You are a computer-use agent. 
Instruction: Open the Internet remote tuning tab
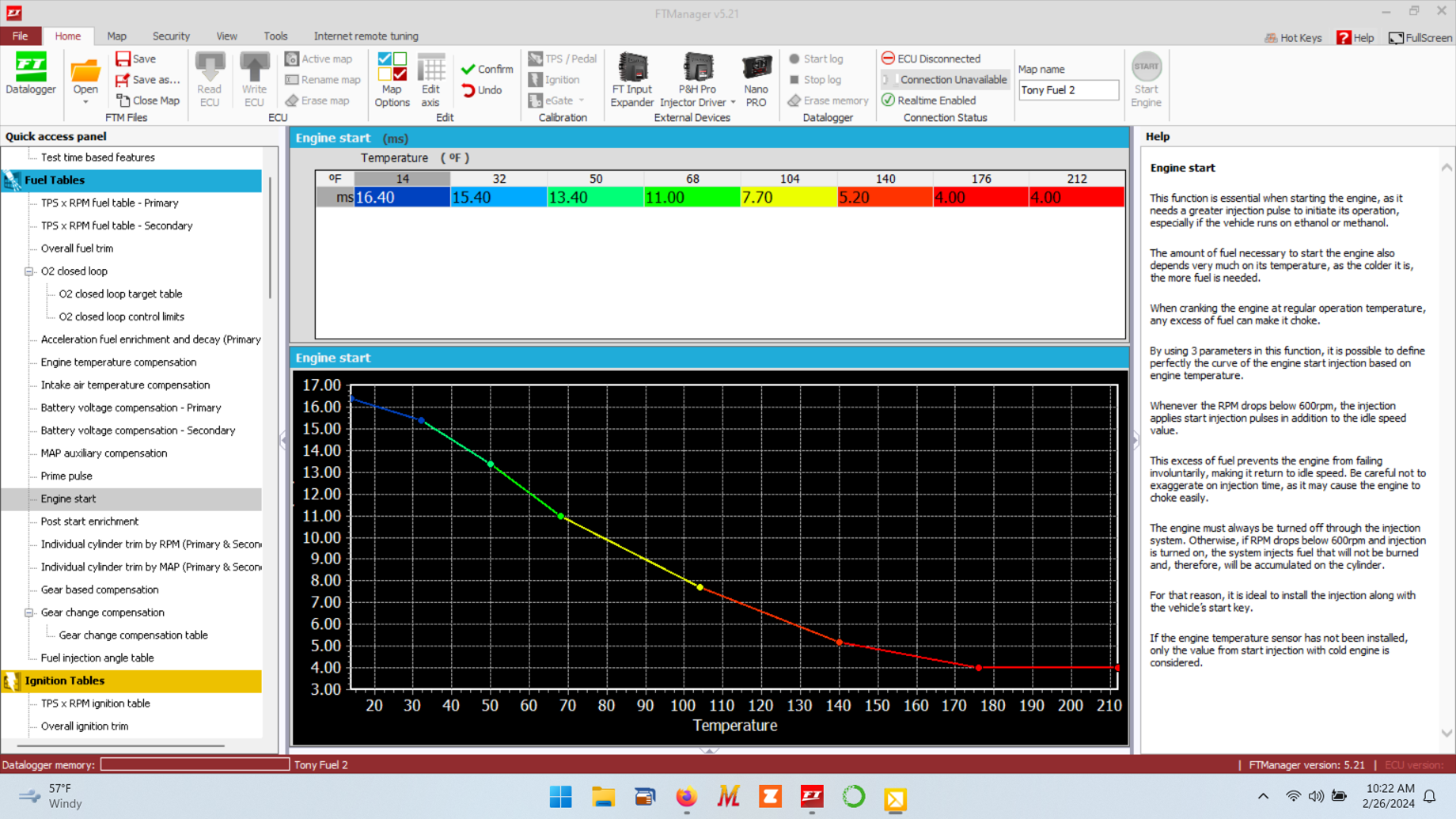366,36
